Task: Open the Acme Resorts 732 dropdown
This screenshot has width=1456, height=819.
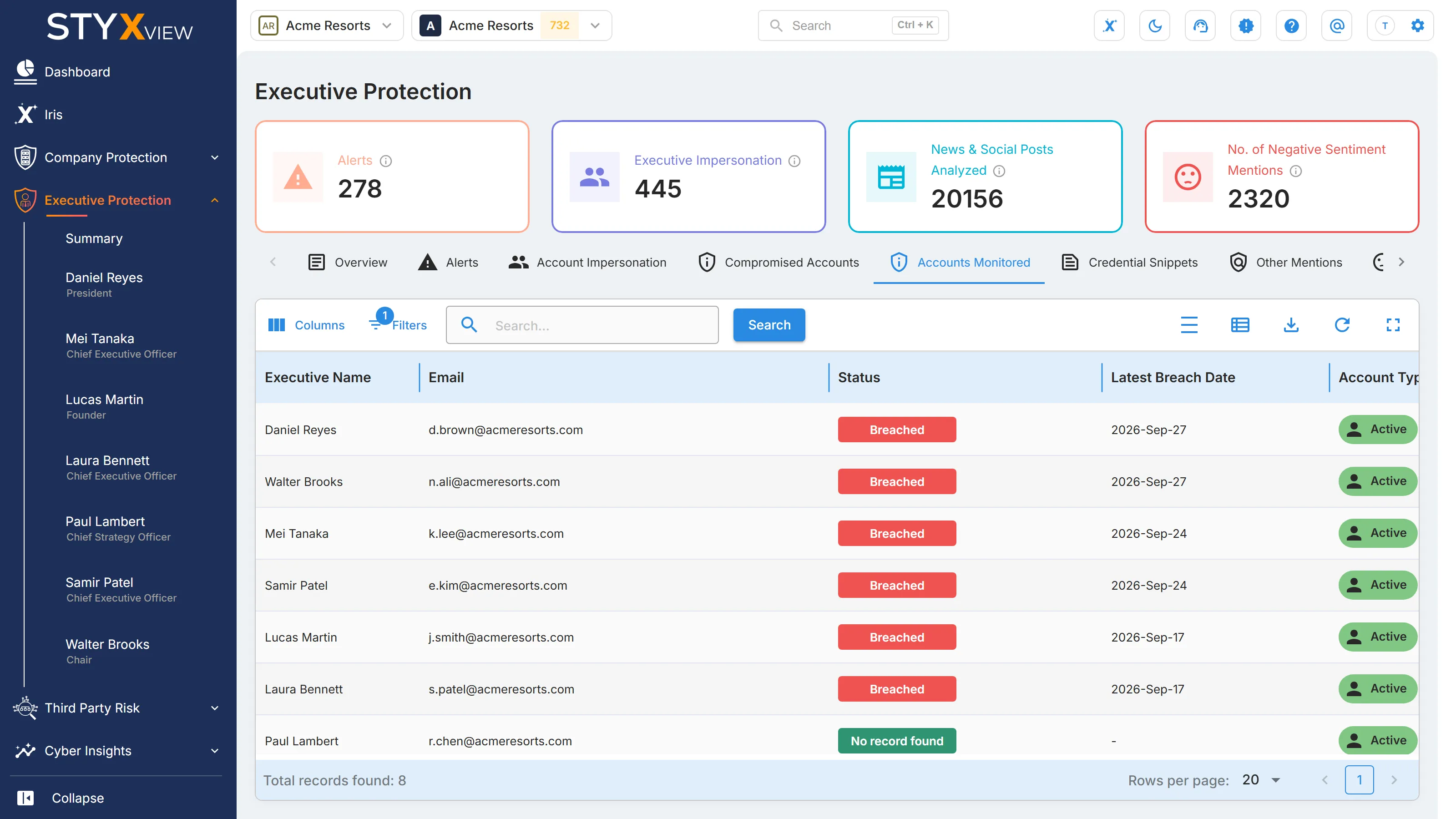Action: pyautogui.click(x=511, y=25)
